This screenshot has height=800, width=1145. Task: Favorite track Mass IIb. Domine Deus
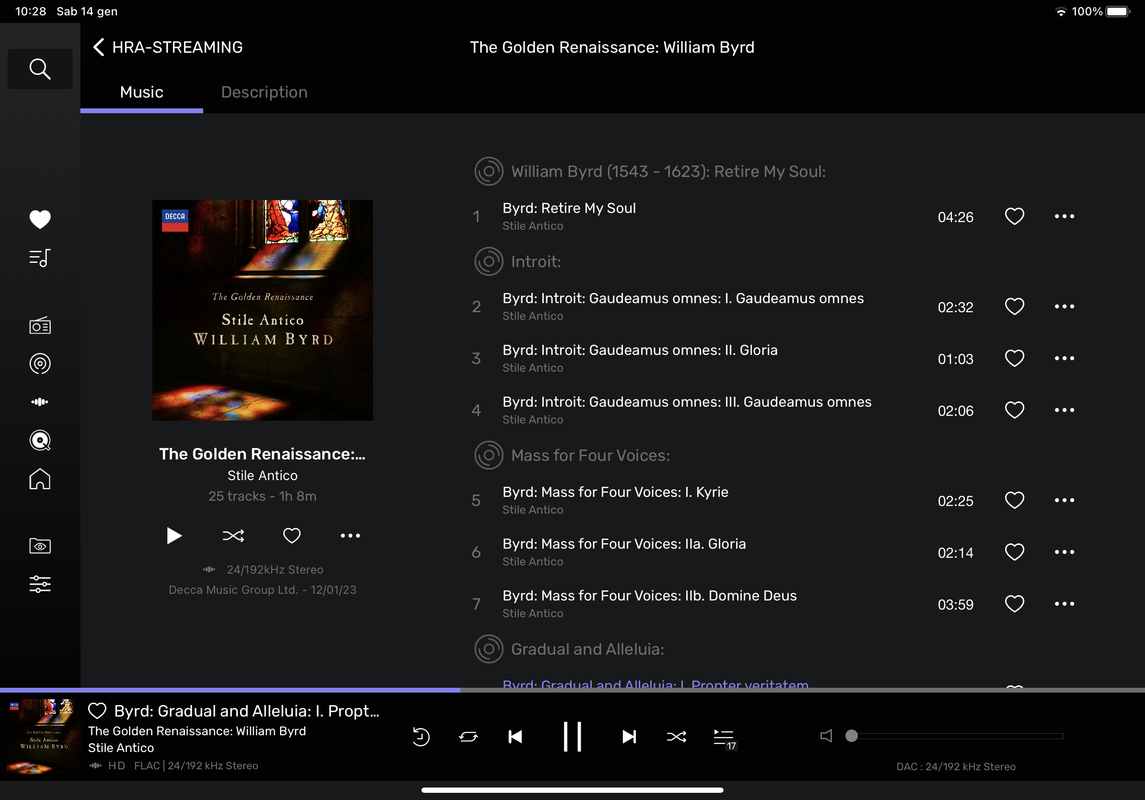(1014, 604)
